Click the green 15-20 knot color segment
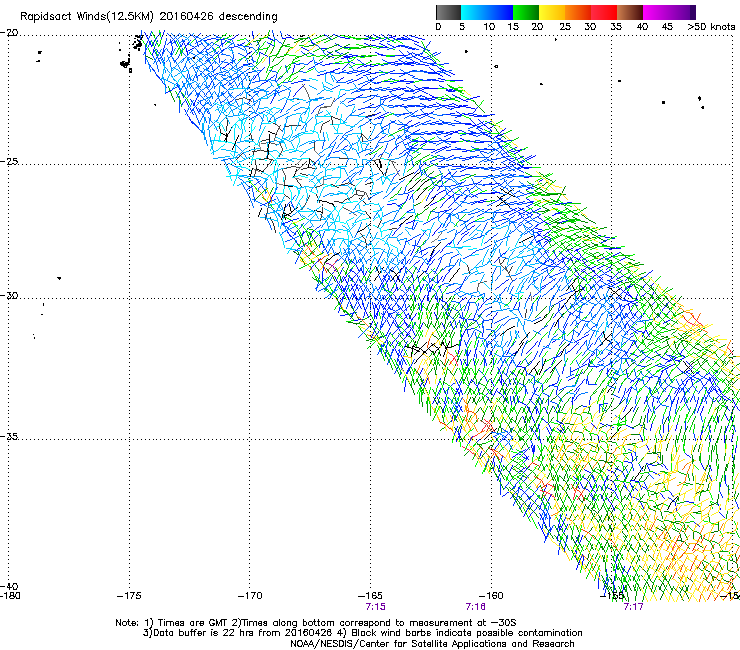Screen dimensions: 740x650 pyautogui.click(x=526, y=12)
